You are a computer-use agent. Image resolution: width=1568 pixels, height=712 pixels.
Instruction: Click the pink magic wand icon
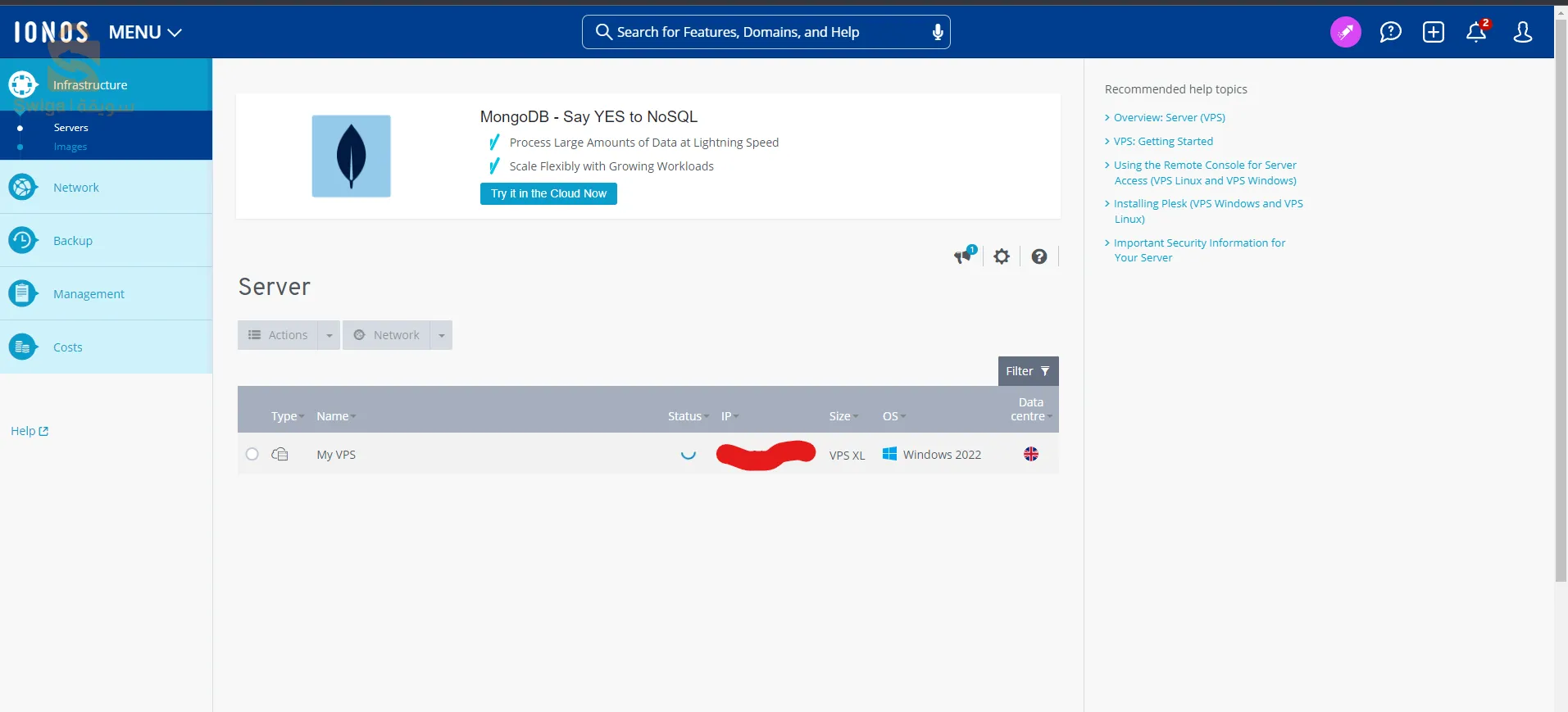[x=1345, y=32]
